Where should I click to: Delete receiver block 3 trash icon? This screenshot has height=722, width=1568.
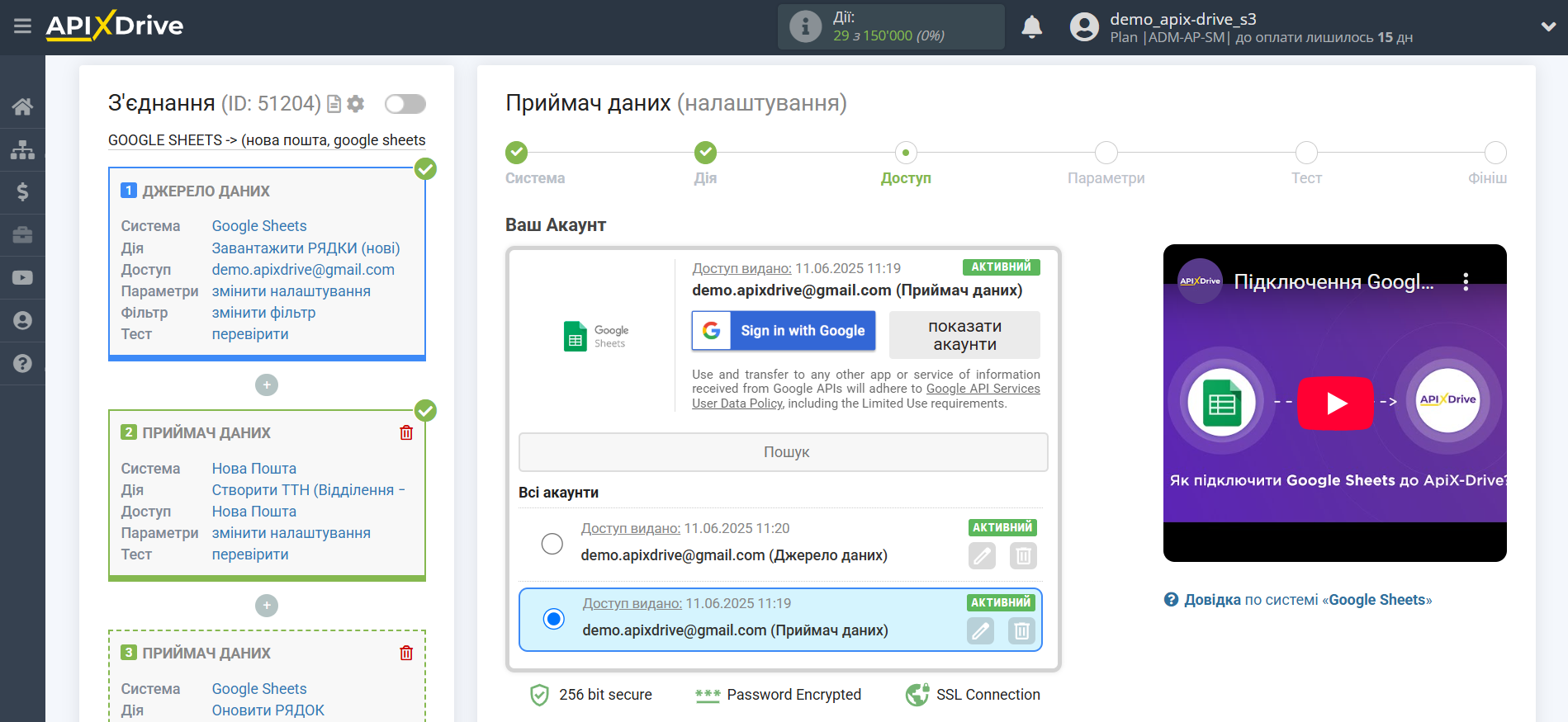point(406,654)
